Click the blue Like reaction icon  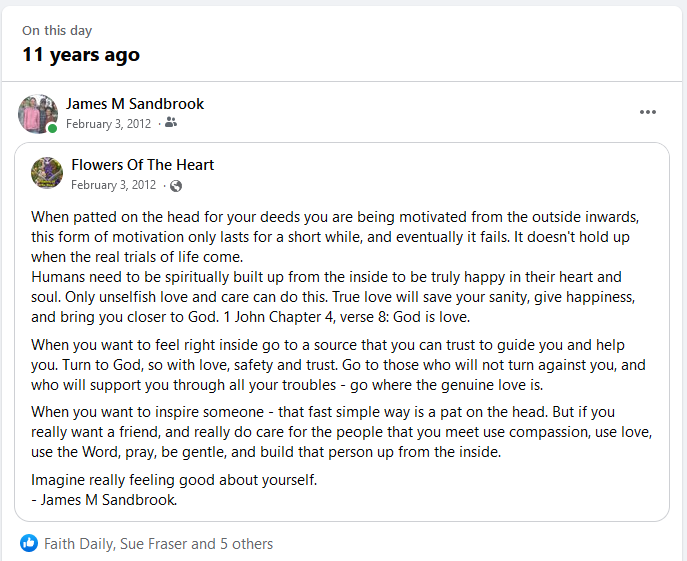(x=29, y=544)
